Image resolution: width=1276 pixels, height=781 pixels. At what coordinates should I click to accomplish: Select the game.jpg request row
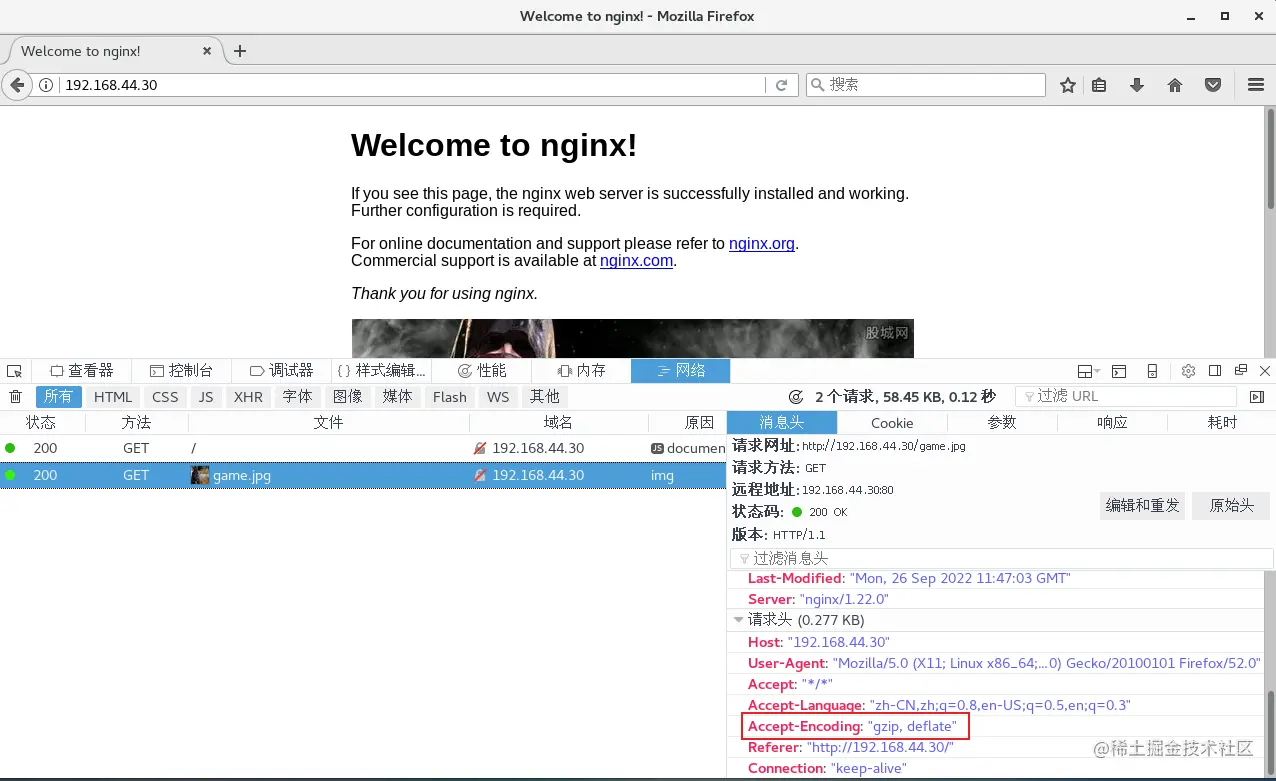tap(363, 476)
